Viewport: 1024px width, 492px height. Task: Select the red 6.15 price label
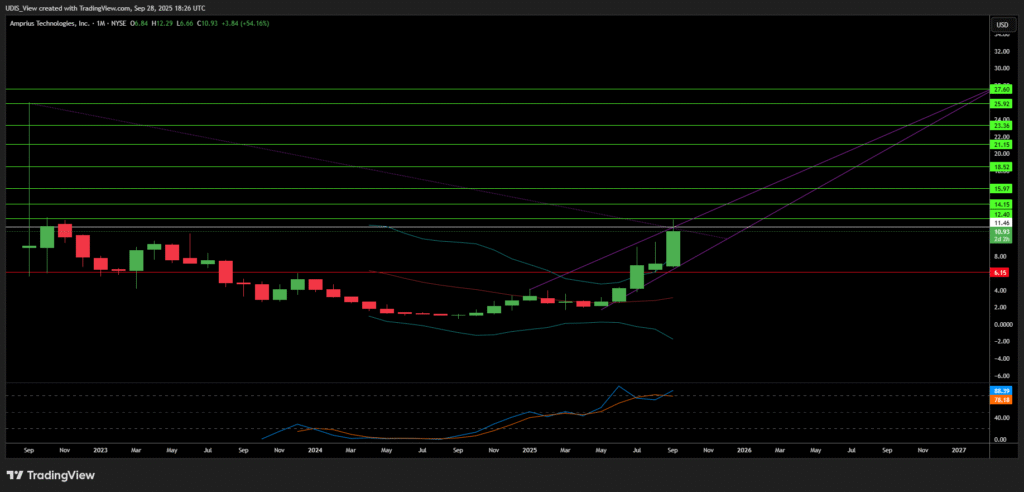(998, 272)
